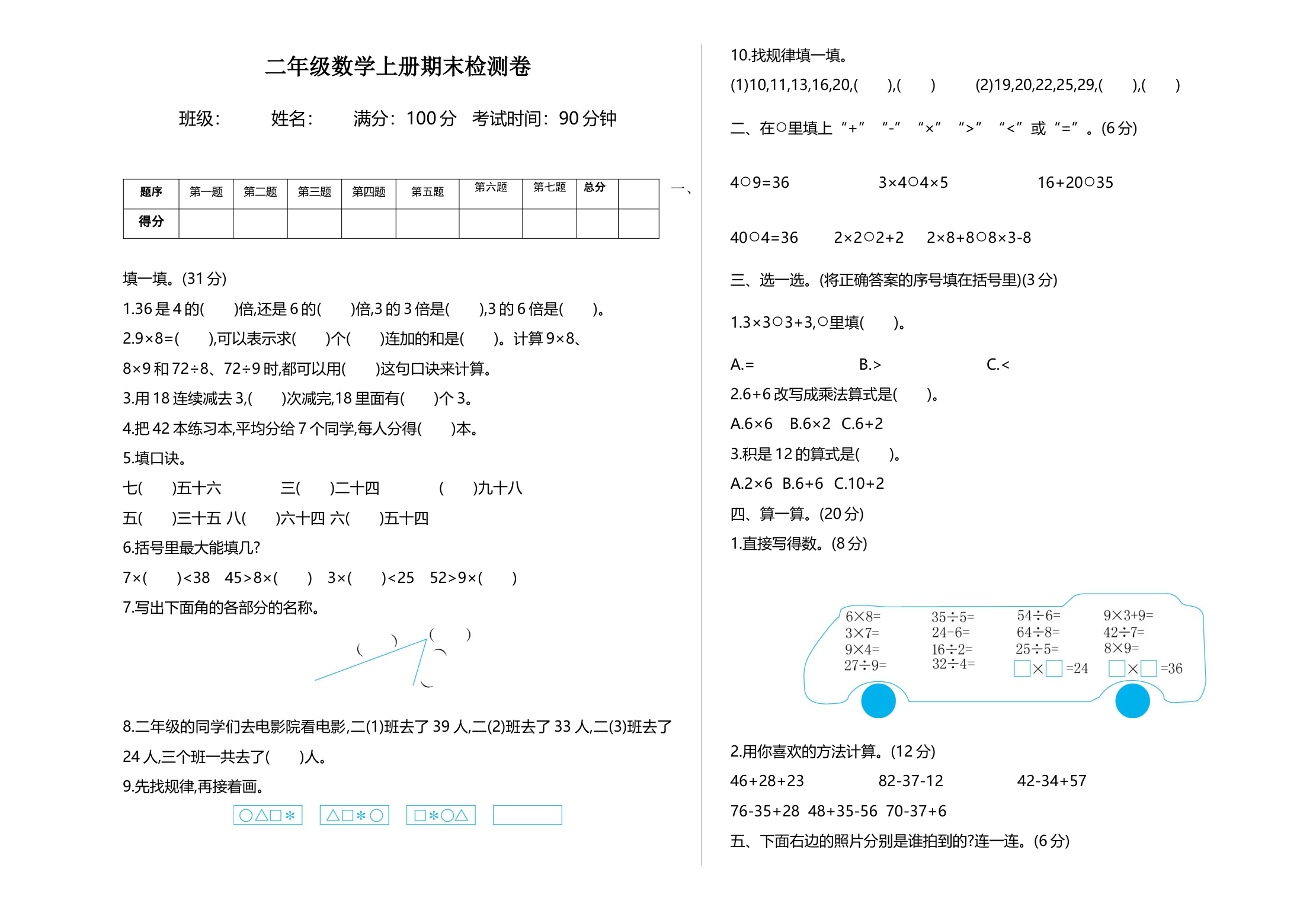Click the 姓名: label

[x=292, y=118]
